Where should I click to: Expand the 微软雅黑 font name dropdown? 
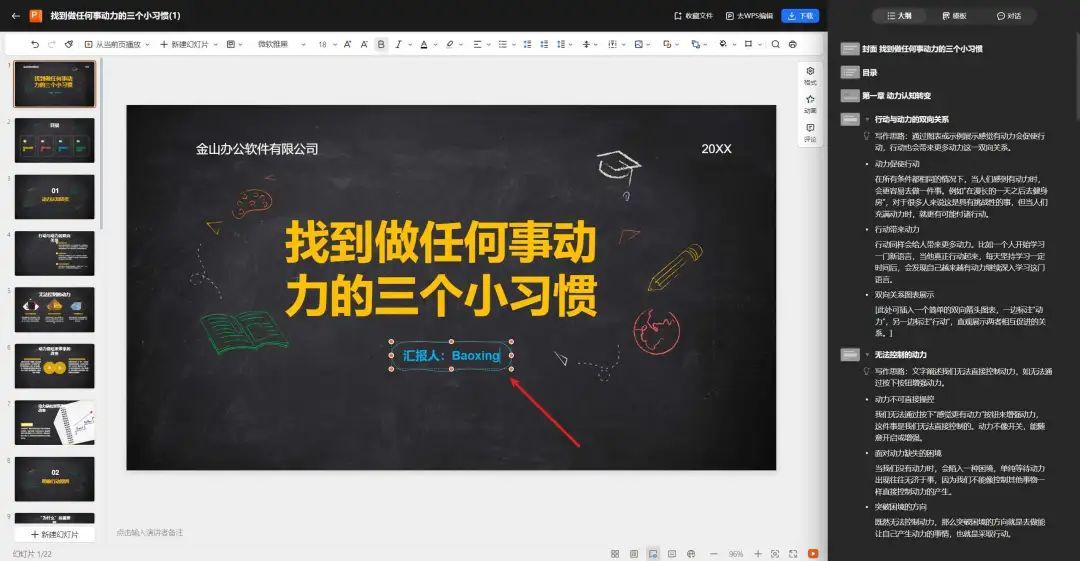click(282, 44)
